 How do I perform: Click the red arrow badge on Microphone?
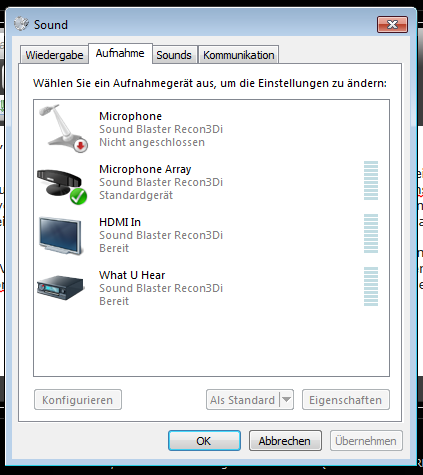(x=80, y=146)
